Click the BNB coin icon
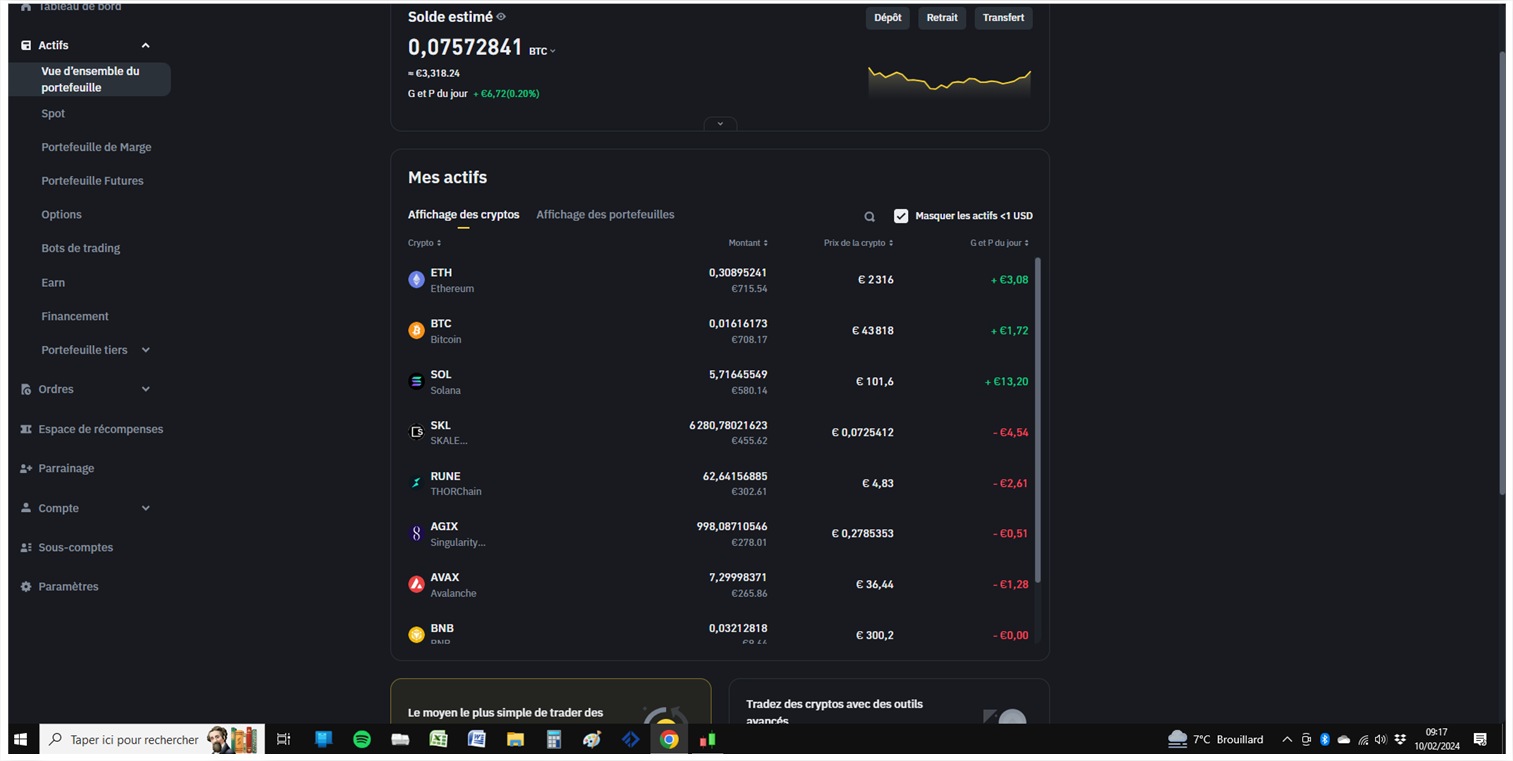Viewport: 1513px width, 761px height. [416, 634]
